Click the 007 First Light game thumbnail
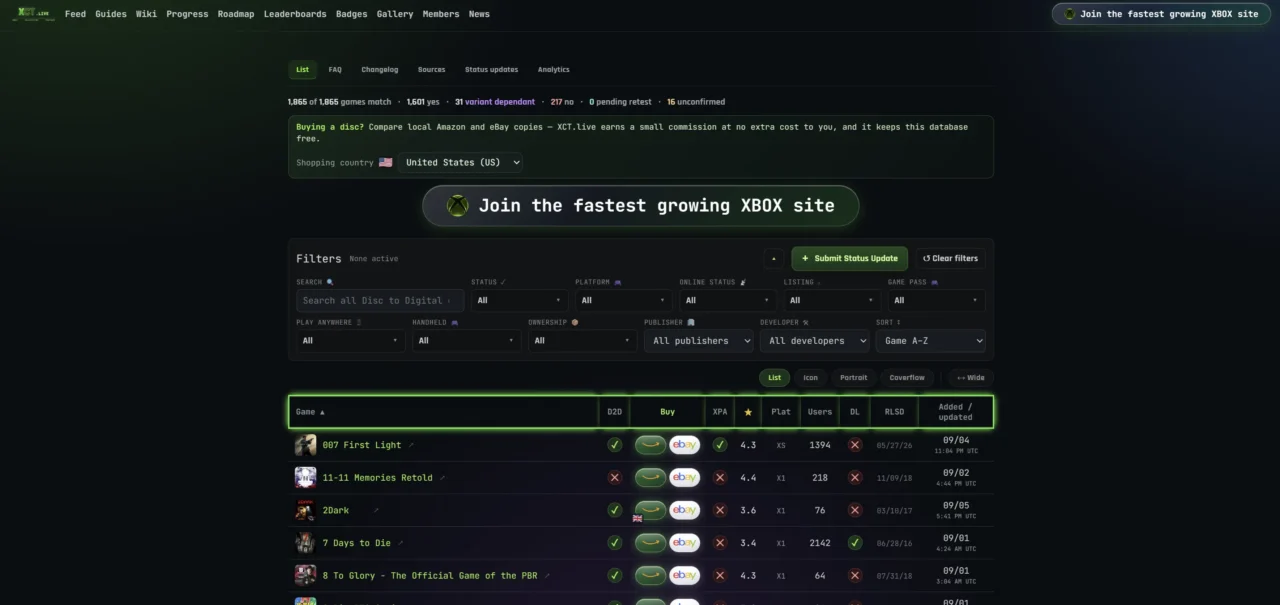 (x=305, y=445)
